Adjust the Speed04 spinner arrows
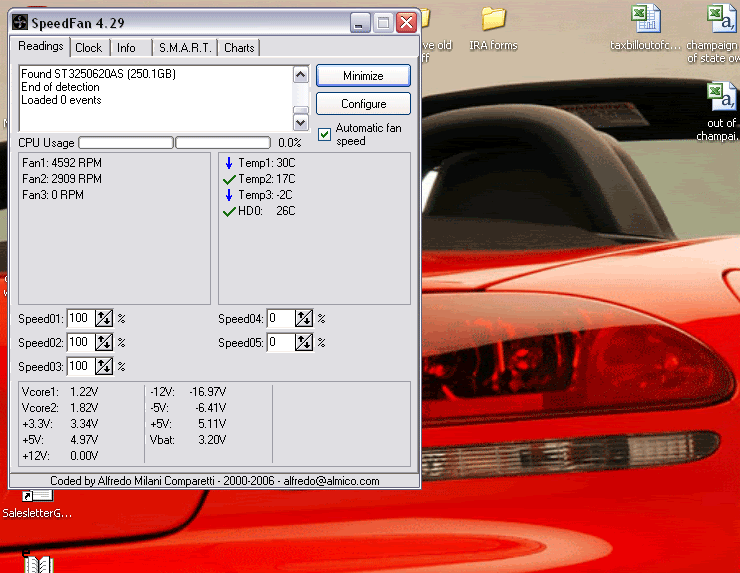740x573 pixels. pyautogui.click(x=305, y=319)
